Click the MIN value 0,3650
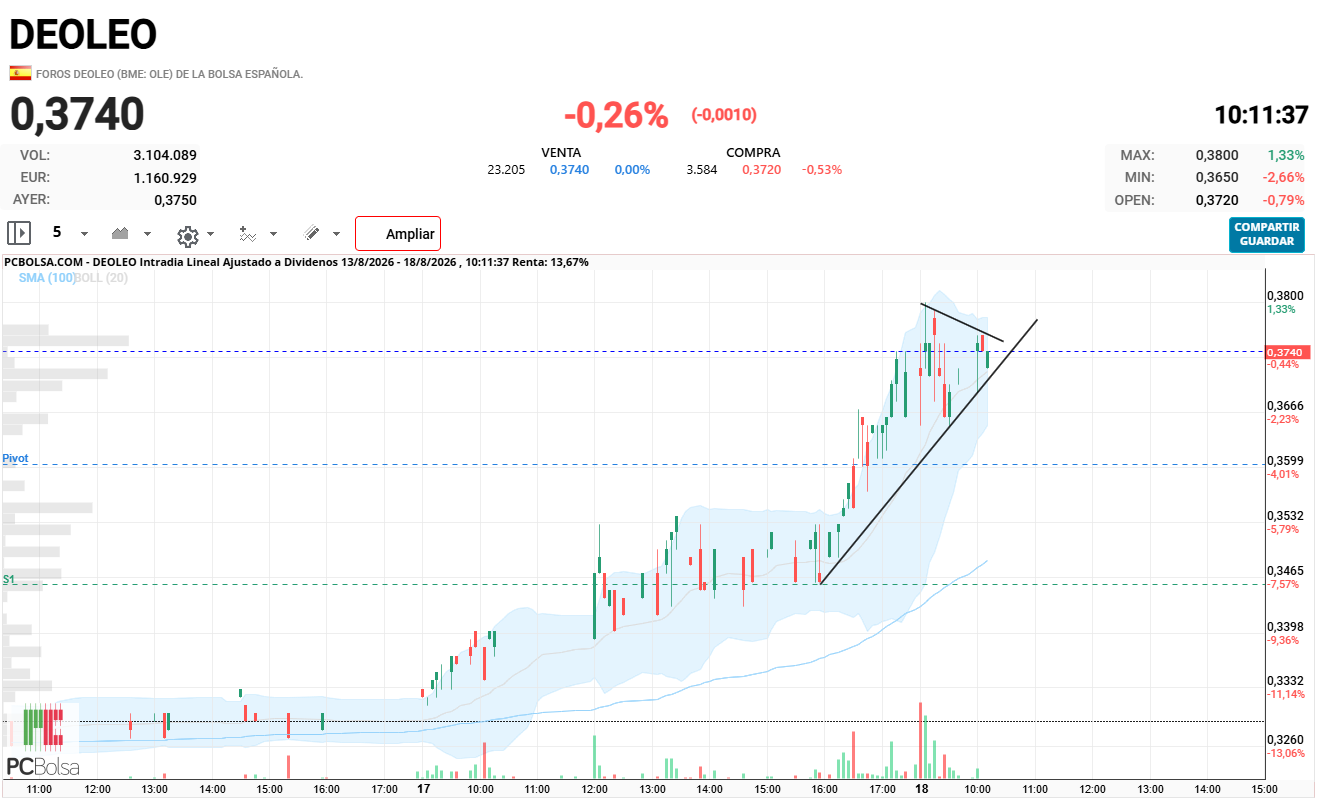 tap(1217, 177)
